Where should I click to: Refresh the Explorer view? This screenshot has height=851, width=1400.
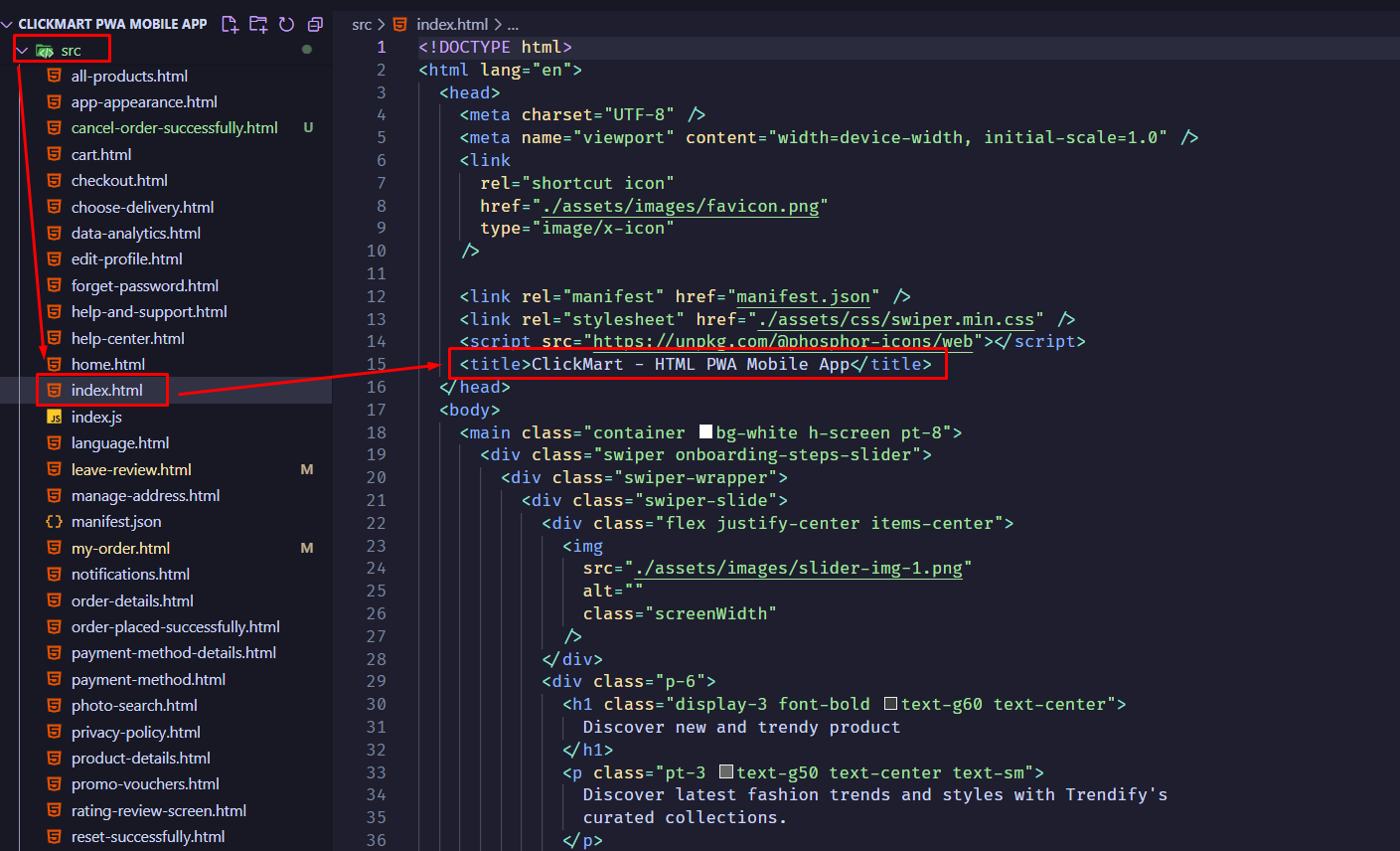coord(286,24)
